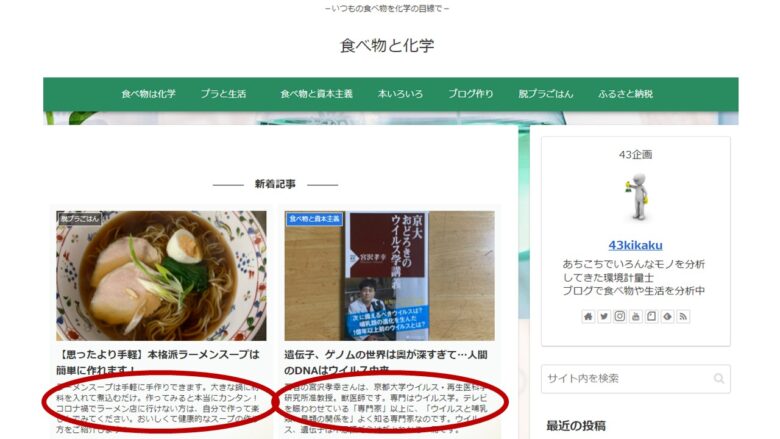
Task: Open the ふるさと納税 menu item
Action: (x=625, y=94)
